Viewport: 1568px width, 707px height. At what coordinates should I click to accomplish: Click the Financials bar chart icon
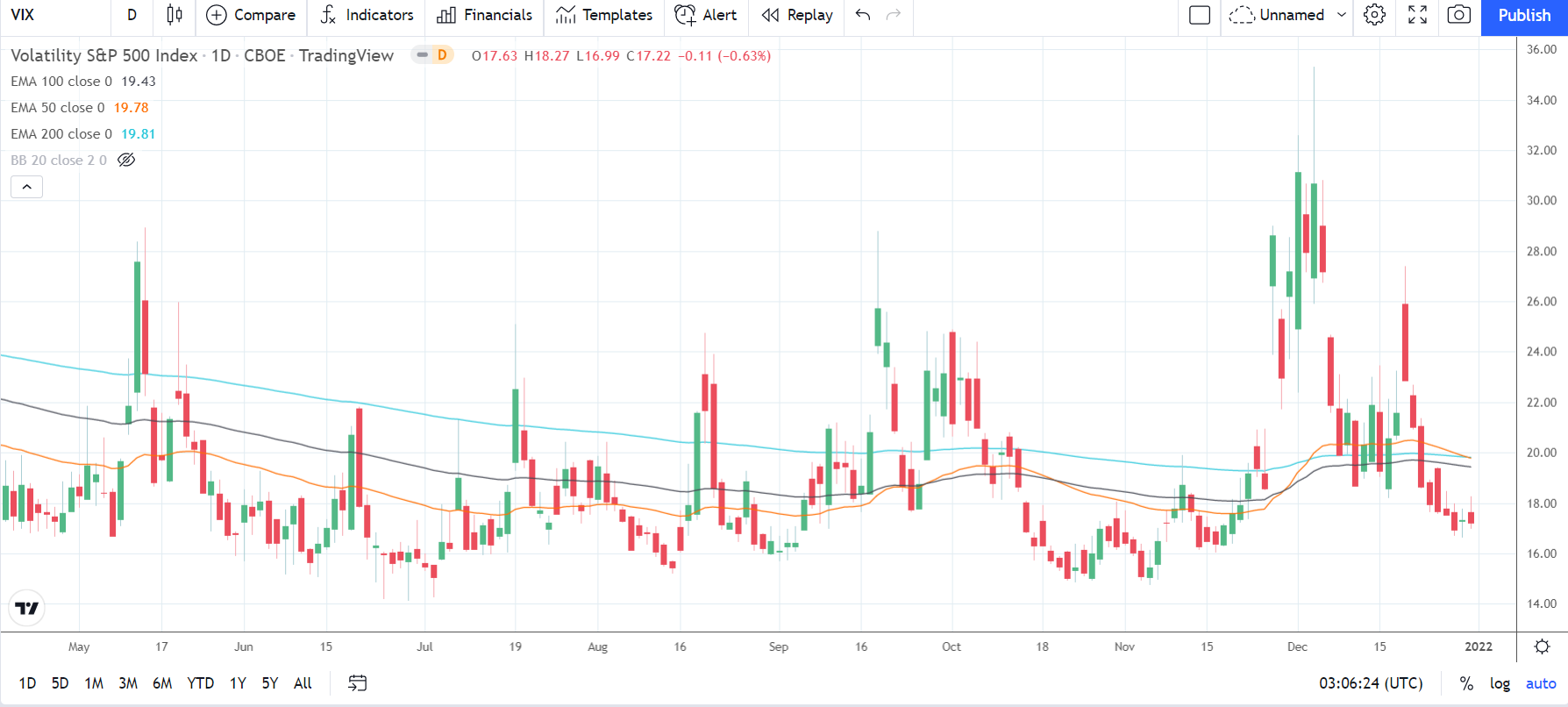click(446, 15)
